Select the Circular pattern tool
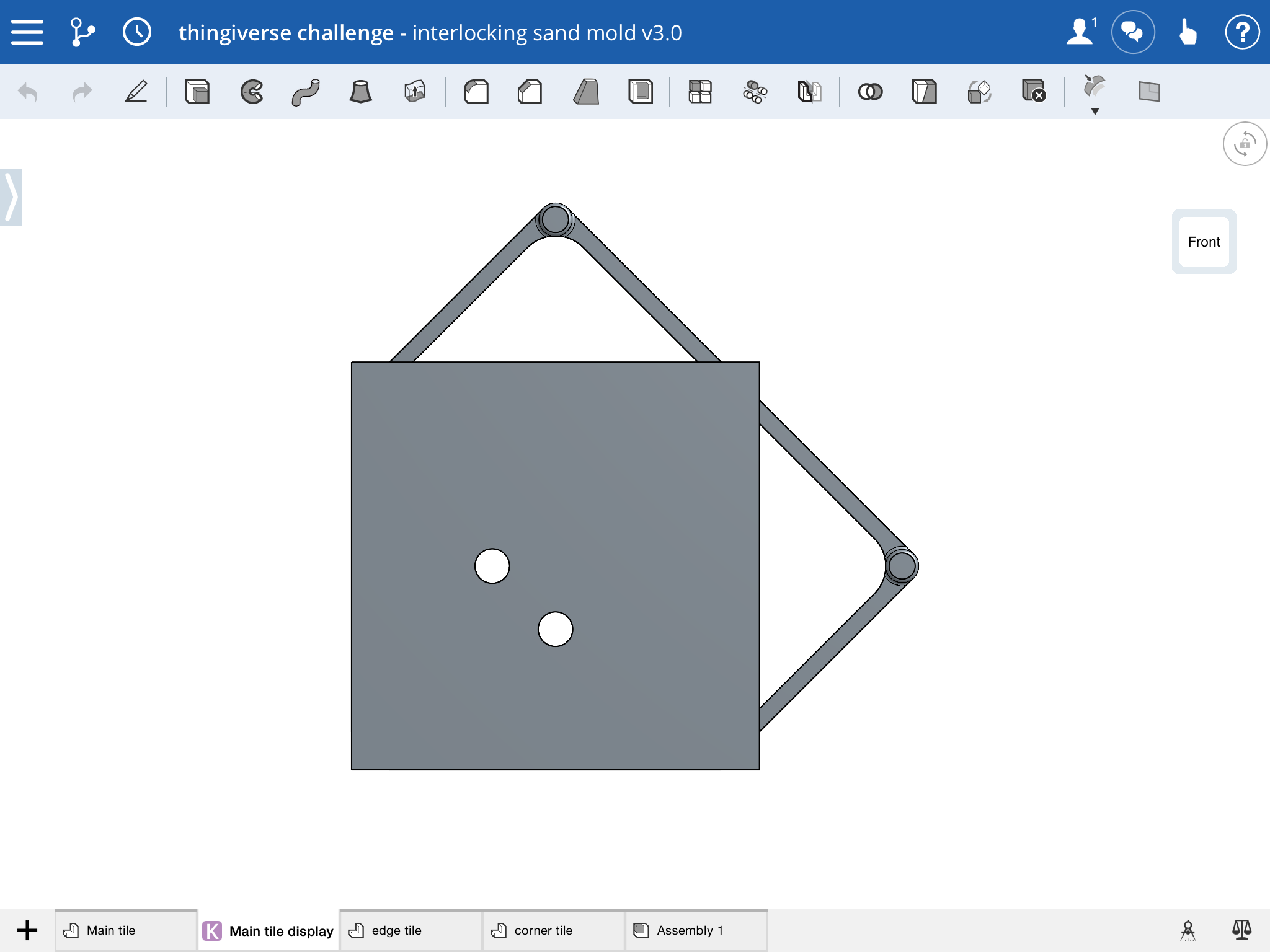 pos(755,92)
